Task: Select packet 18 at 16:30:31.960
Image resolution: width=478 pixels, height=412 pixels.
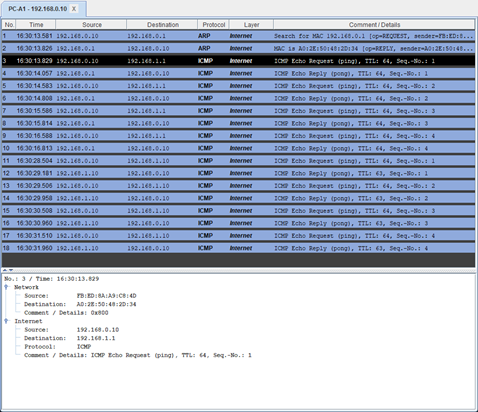Action: (x=238, y=248)
